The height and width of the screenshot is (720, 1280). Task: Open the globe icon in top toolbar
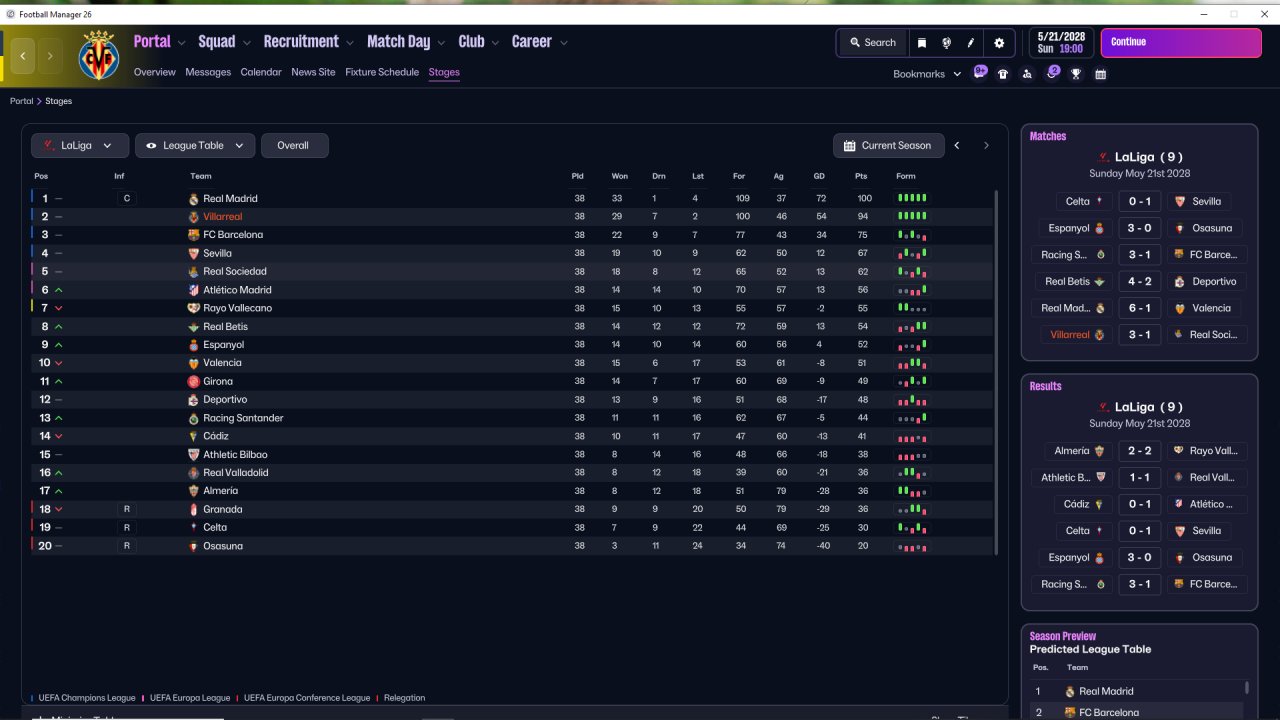[x=946, y=43]
